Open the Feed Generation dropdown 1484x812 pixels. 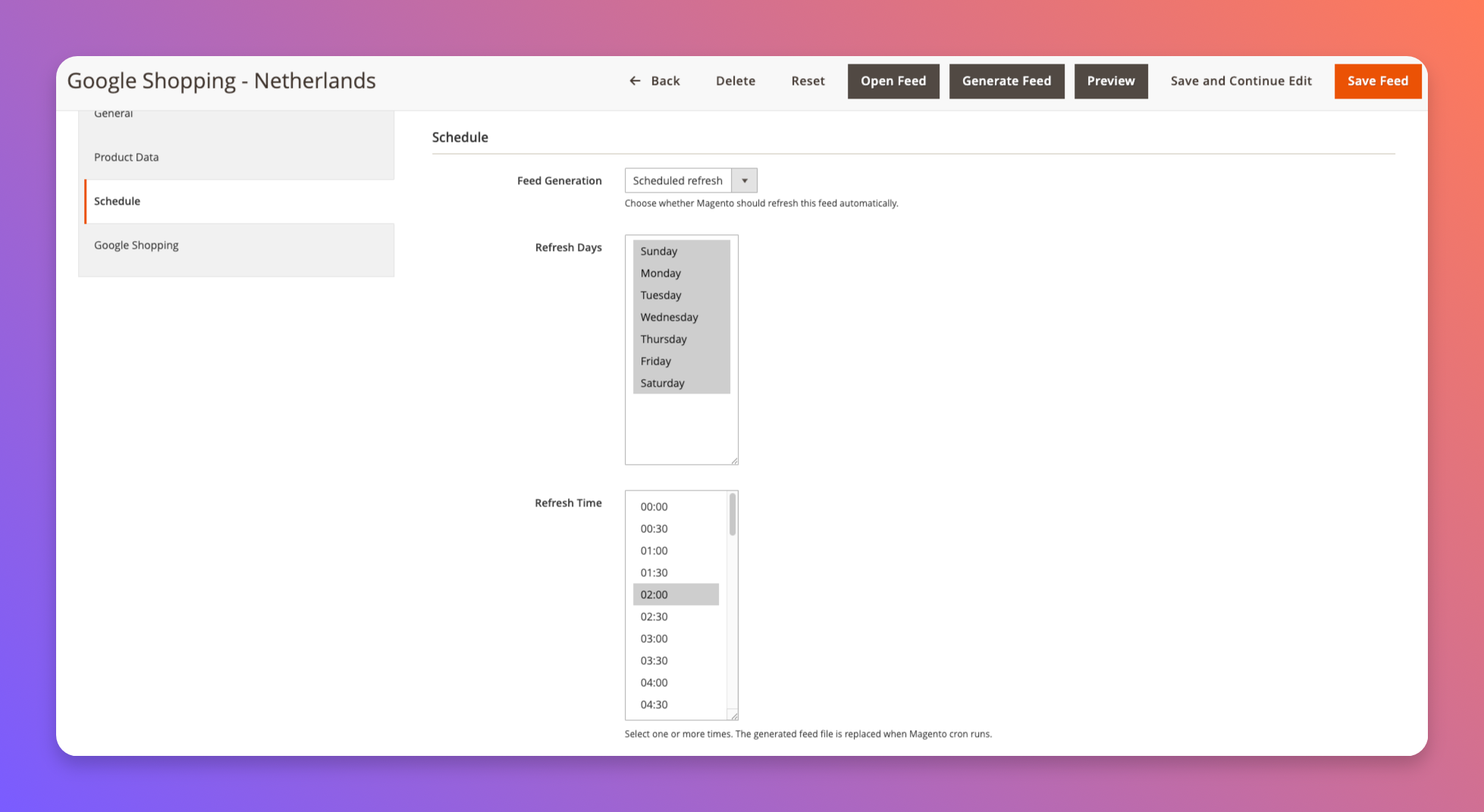[691, 180]
